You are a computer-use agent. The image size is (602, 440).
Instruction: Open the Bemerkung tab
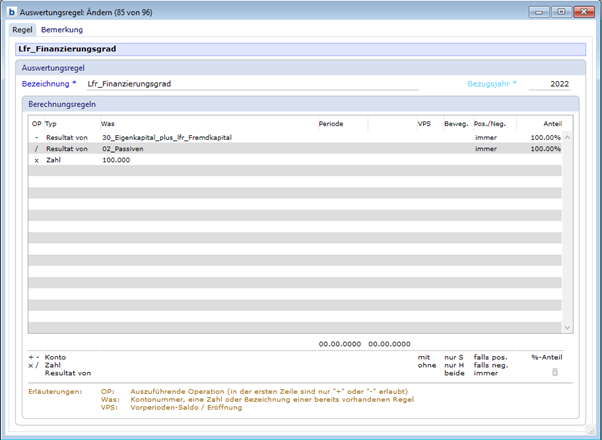coord(62,30)
